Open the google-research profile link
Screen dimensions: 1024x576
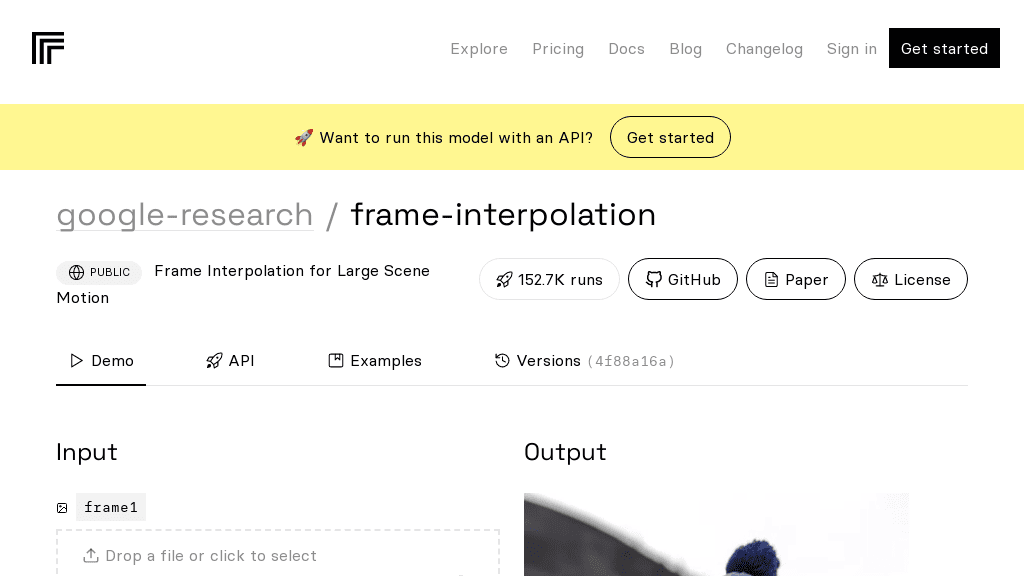coord(185,215)
